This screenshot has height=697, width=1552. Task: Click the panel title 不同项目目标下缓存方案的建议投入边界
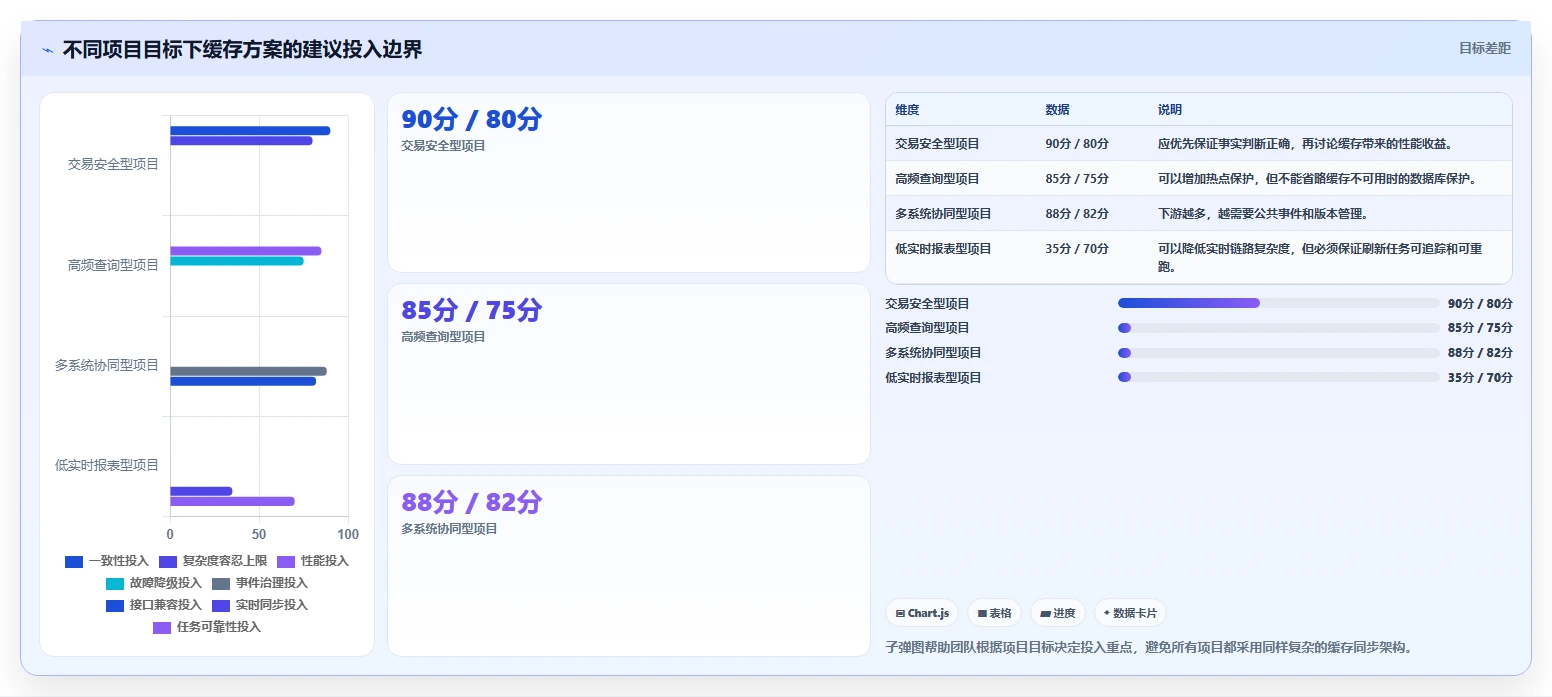[x=242, y=50]
